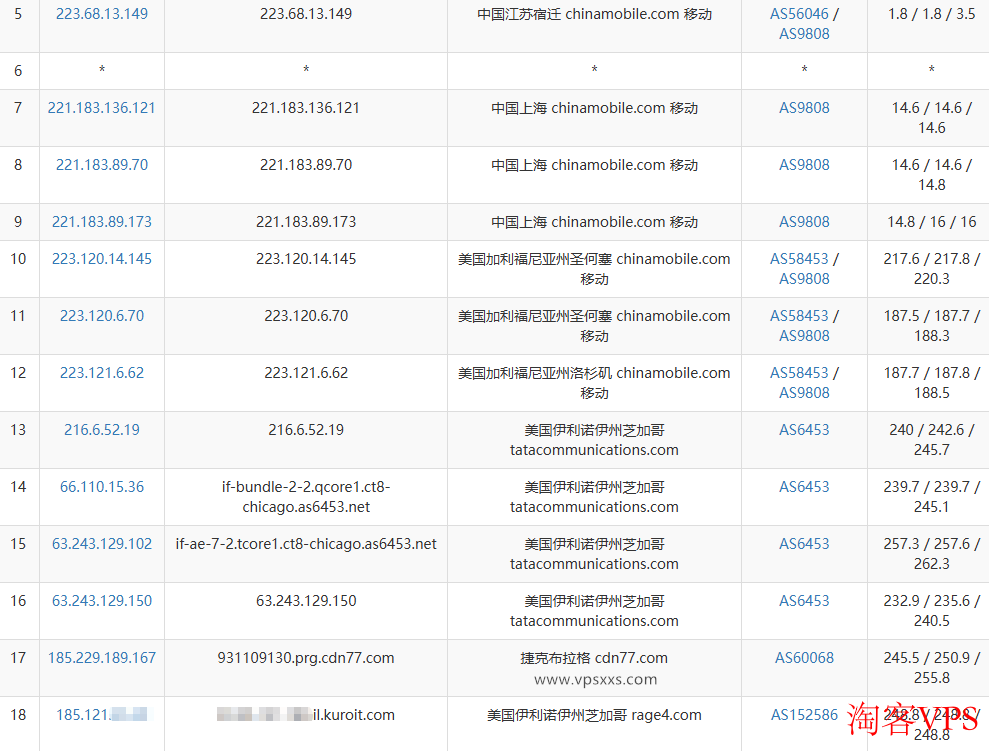Open IP link 223.121.6.62
989x751 pixels.
[x=102, y=373]
